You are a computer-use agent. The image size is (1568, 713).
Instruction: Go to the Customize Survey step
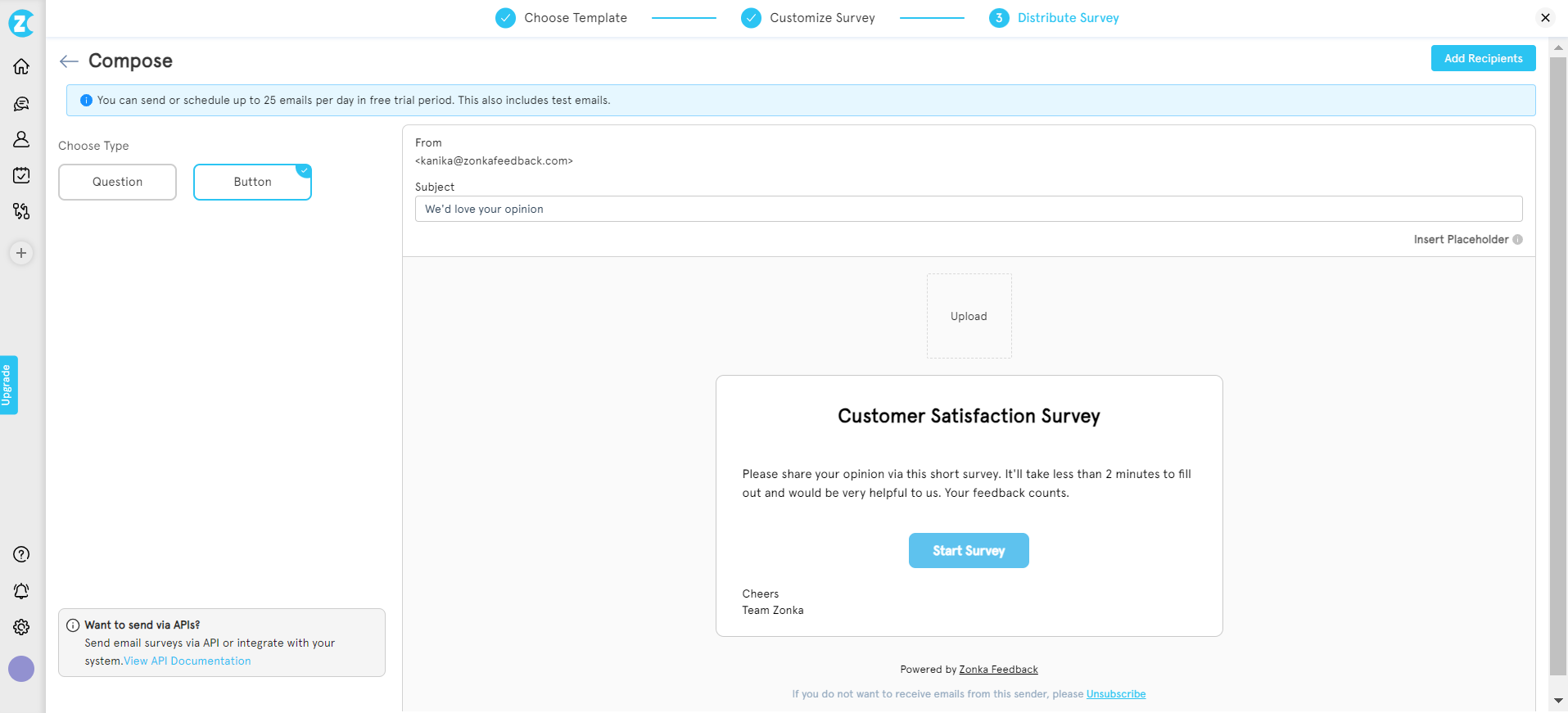pos(821,18)
